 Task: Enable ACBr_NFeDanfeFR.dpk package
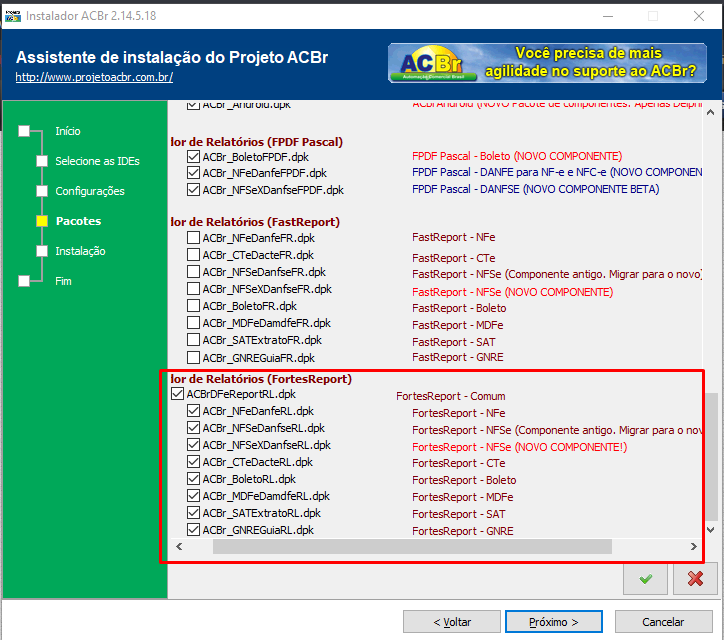(193, 238)
